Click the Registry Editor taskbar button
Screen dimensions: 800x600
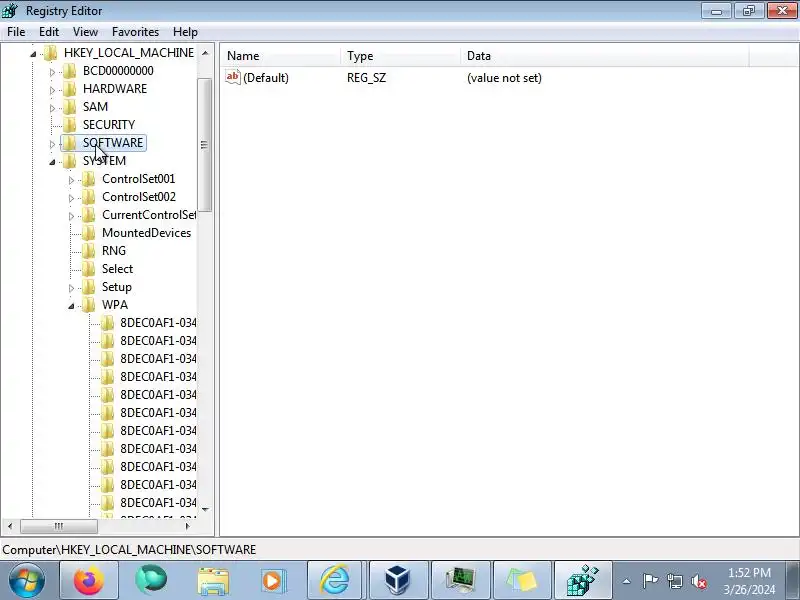[x=583, y=580]
